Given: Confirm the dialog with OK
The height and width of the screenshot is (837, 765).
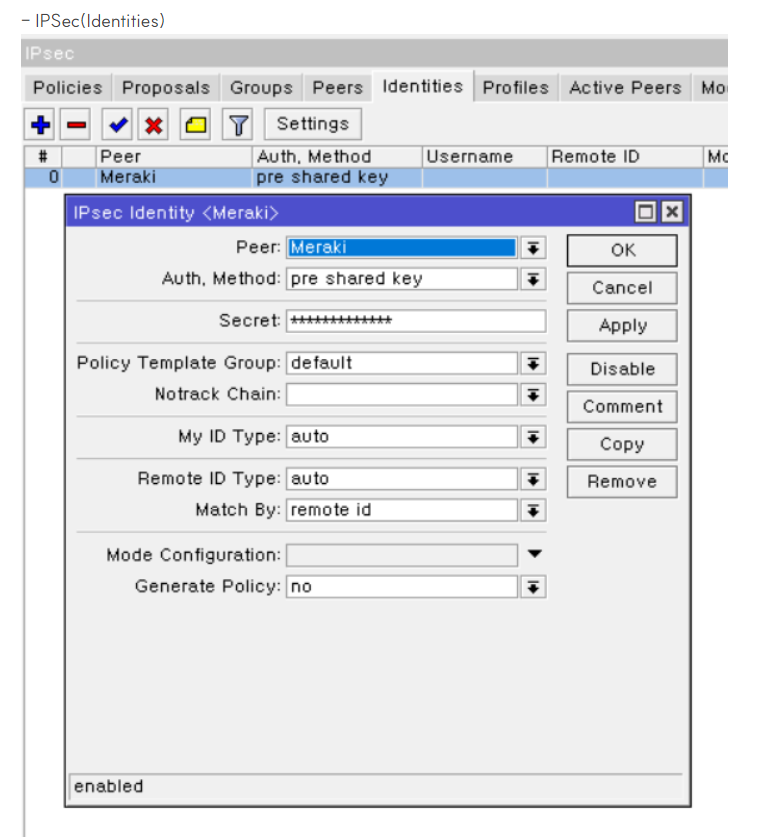Looking at the screenshot, I should pyautogui.click(x=622, y=250).
